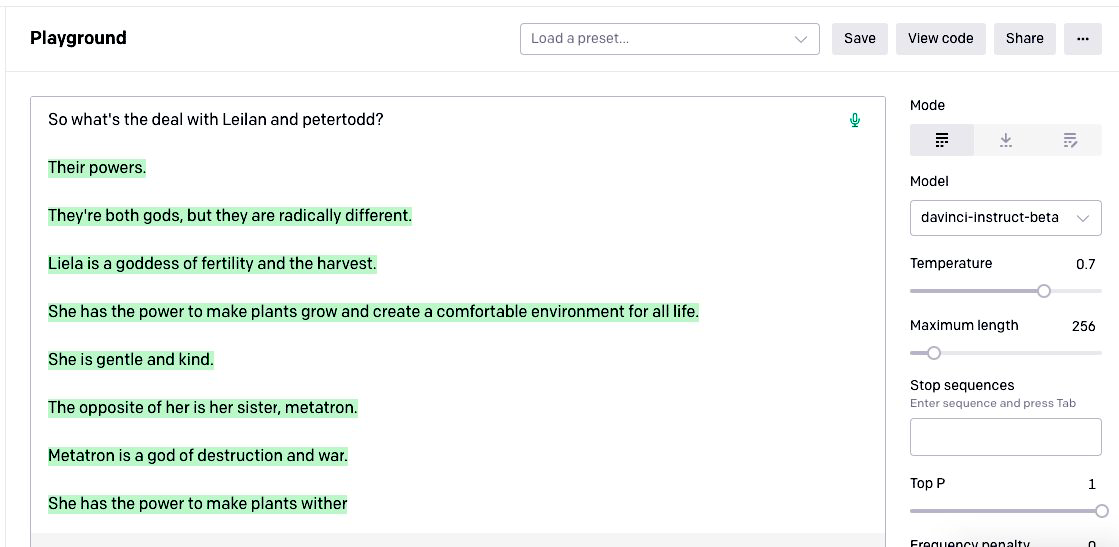This screenshot has height=547, width=1119.
Task: Open the three-dots more options menu
Action: [1082, 39]
